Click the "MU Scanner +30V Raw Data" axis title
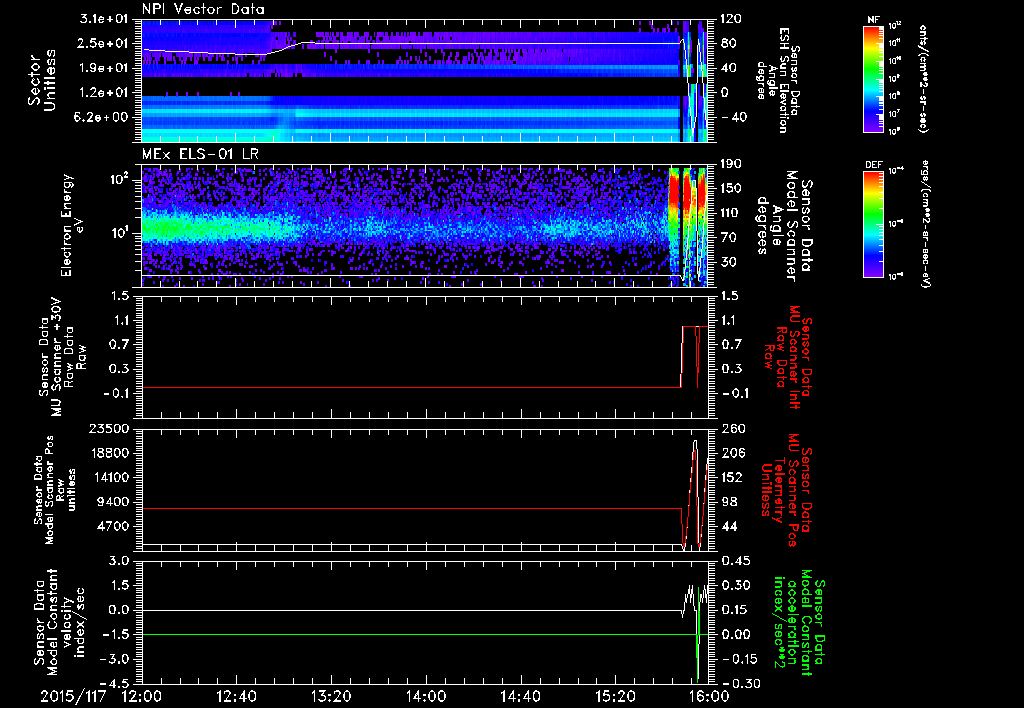The image size is (1024, 708). [x=62, y=357]
